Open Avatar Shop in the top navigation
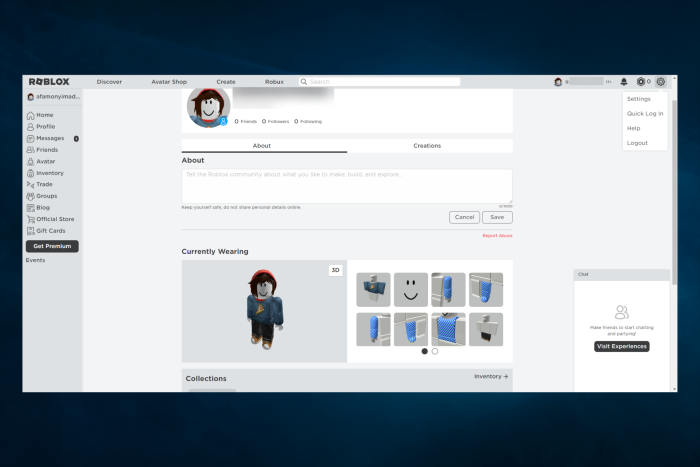The width and height of the screenshot is (700, 467). pos(169,82)
